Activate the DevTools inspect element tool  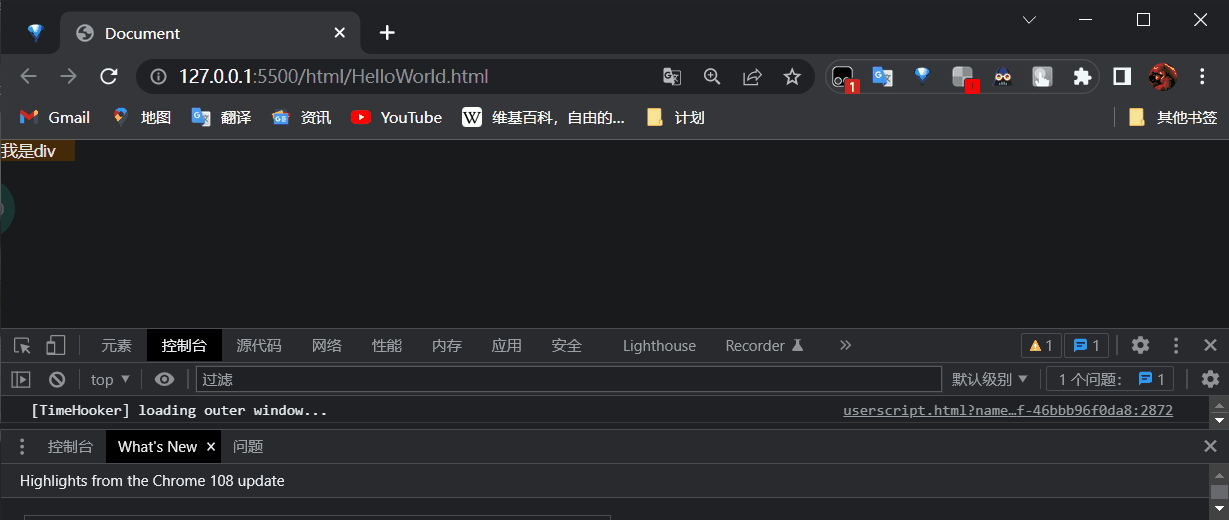[22, 346]
